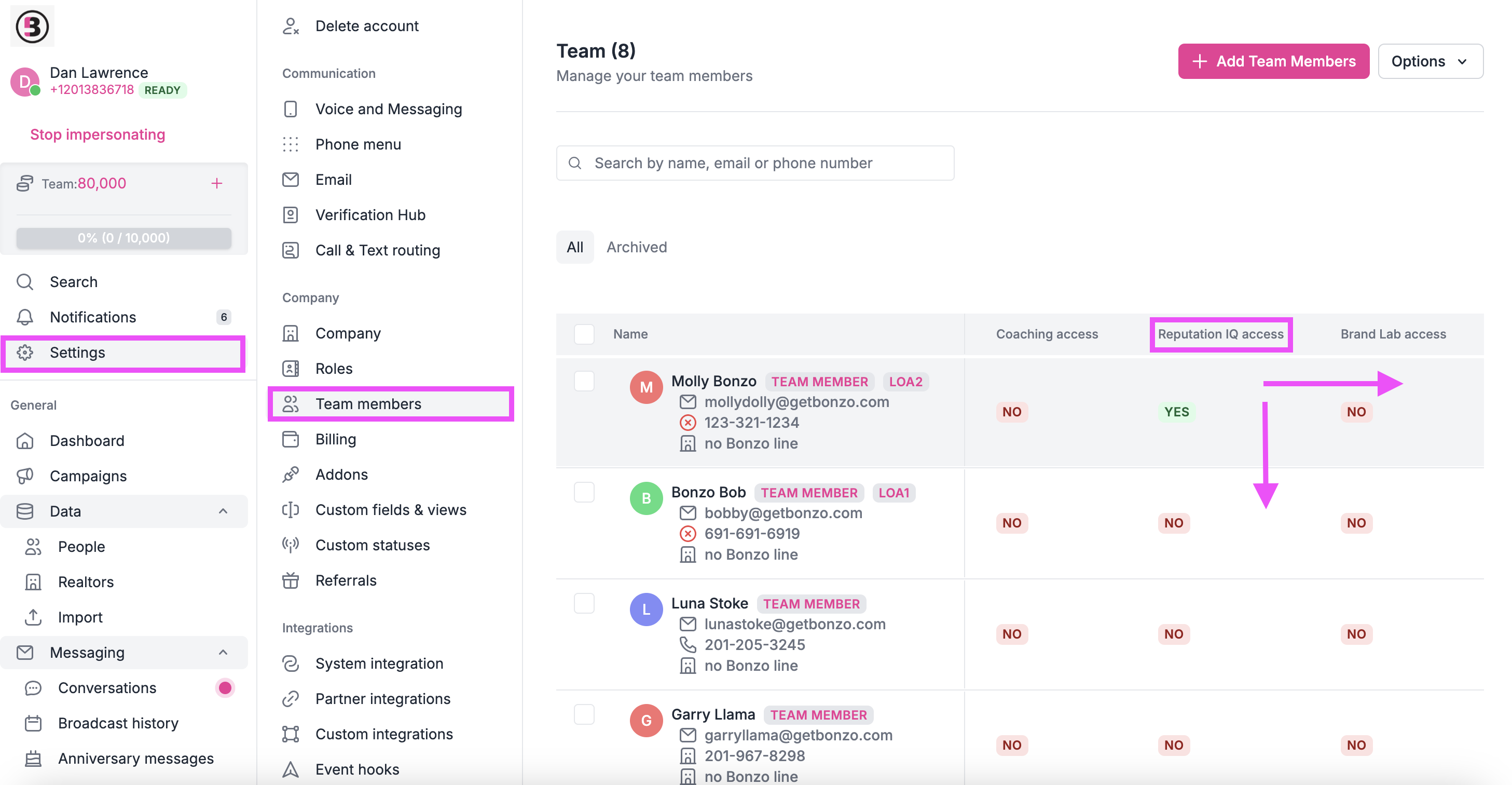Switch to the Archived tab
This screenshot has width=1512, height=785.
pyautogui.click(x=636, y=247)
